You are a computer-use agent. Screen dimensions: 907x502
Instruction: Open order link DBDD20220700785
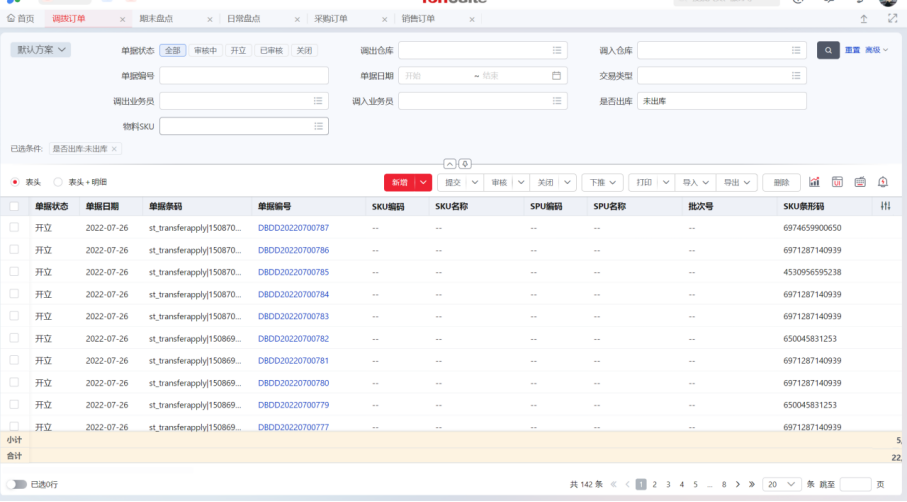(x=293, y=272)
